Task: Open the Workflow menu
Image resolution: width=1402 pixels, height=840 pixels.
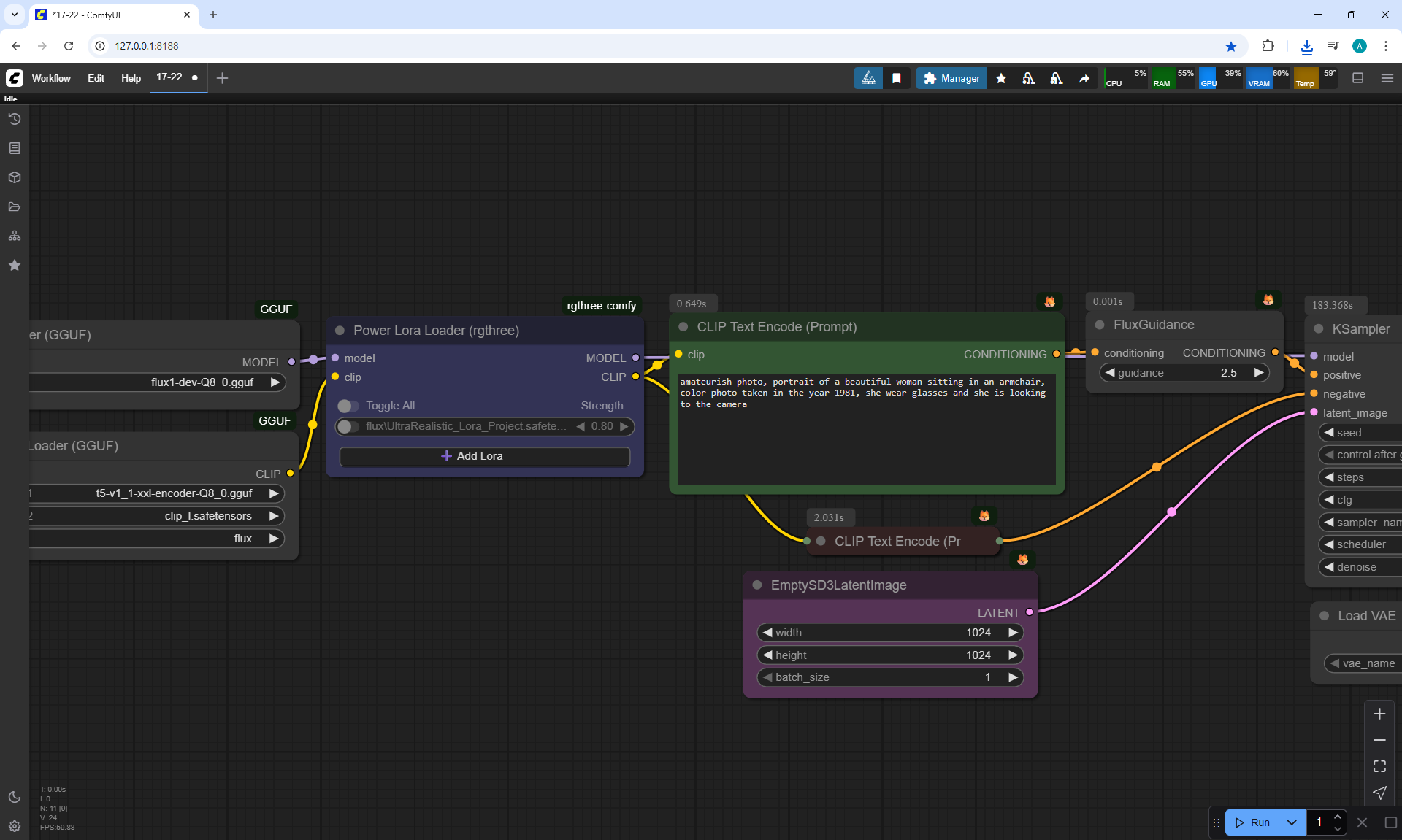Action: tap(51, 78)
